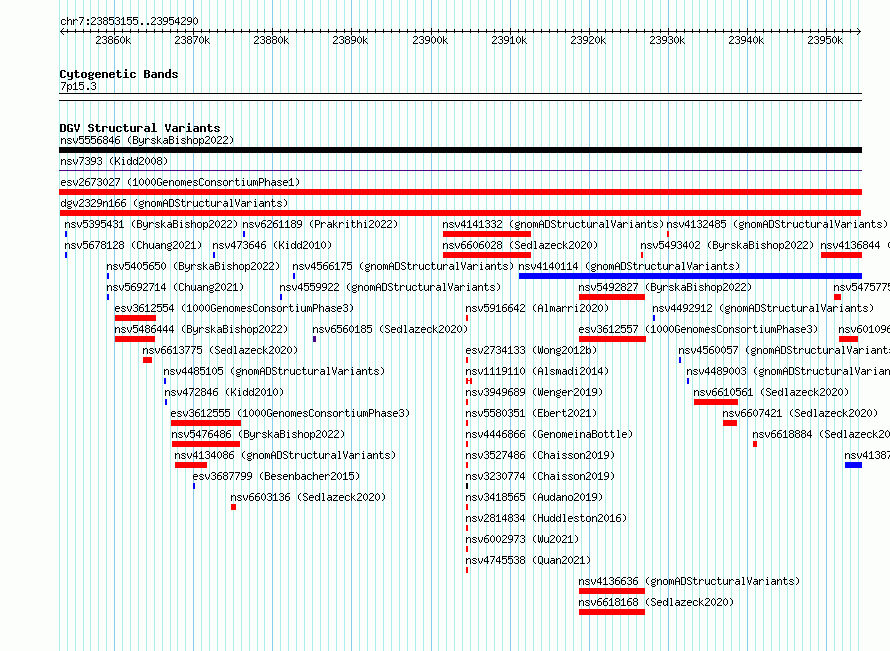Open nsv4136636 (gnomADStructuralVariants) label
890x651 pixels.
689,581
